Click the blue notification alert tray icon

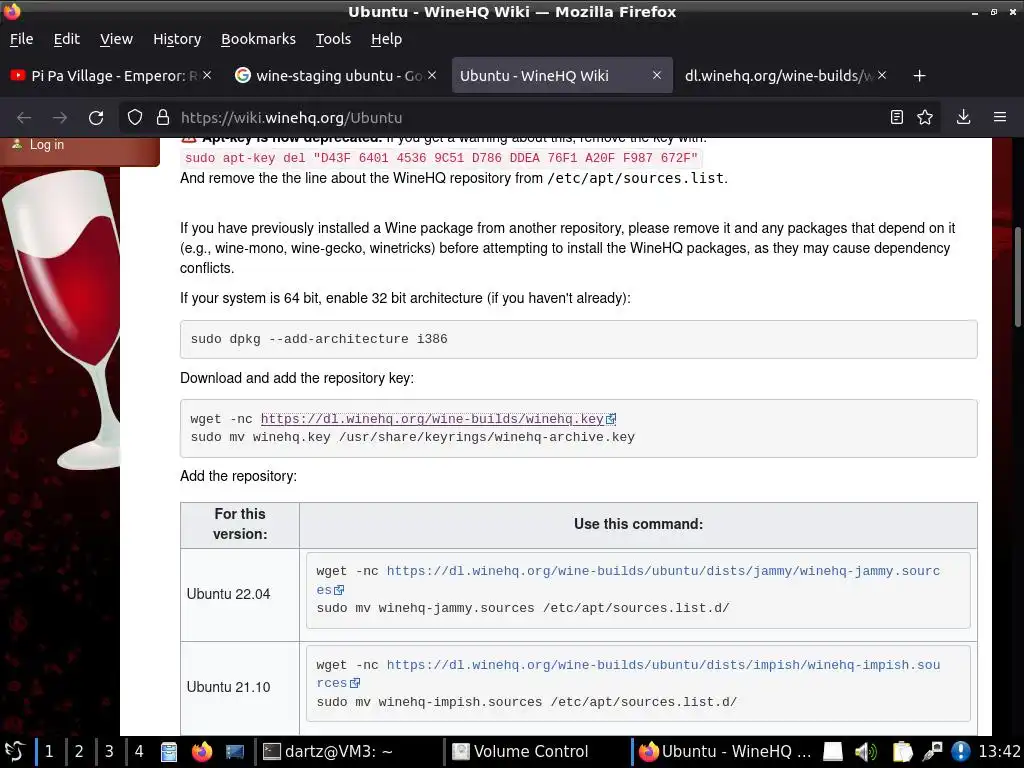(961, 752)
